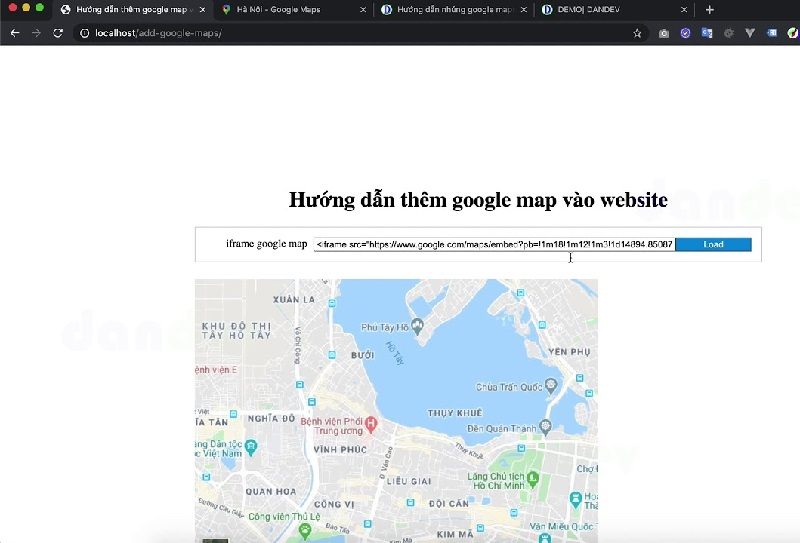Screen dimensions: 800x543
Task: Close the DEMO| DANDEV tab
Action: [684, 10]
